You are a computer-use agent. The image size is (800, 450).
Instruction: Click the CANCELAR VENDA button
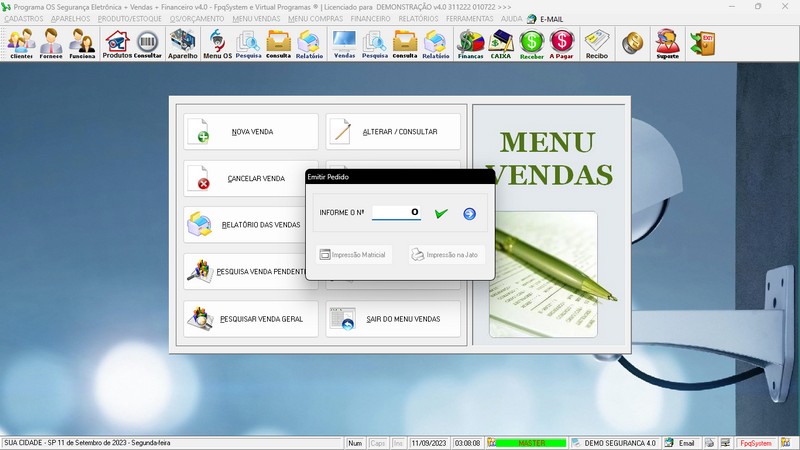(245, 179)
